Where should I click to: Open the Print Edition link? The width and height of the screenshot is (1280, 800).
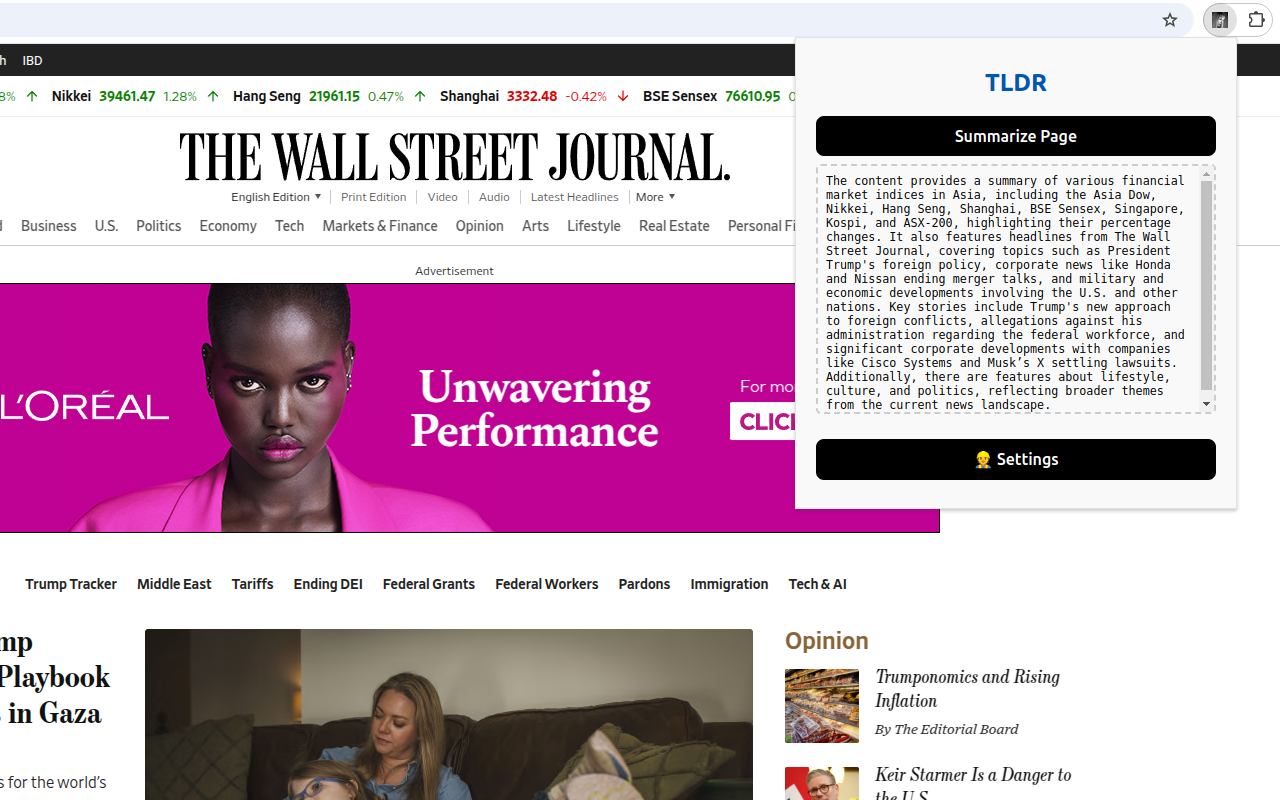point(374,197)
